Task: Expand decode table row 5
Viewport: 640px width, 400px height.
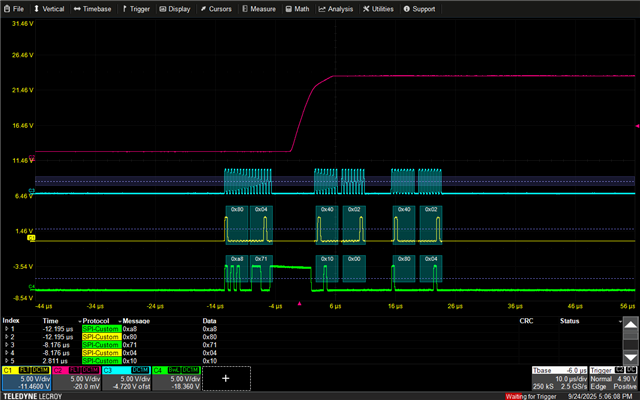Action: 5,359
